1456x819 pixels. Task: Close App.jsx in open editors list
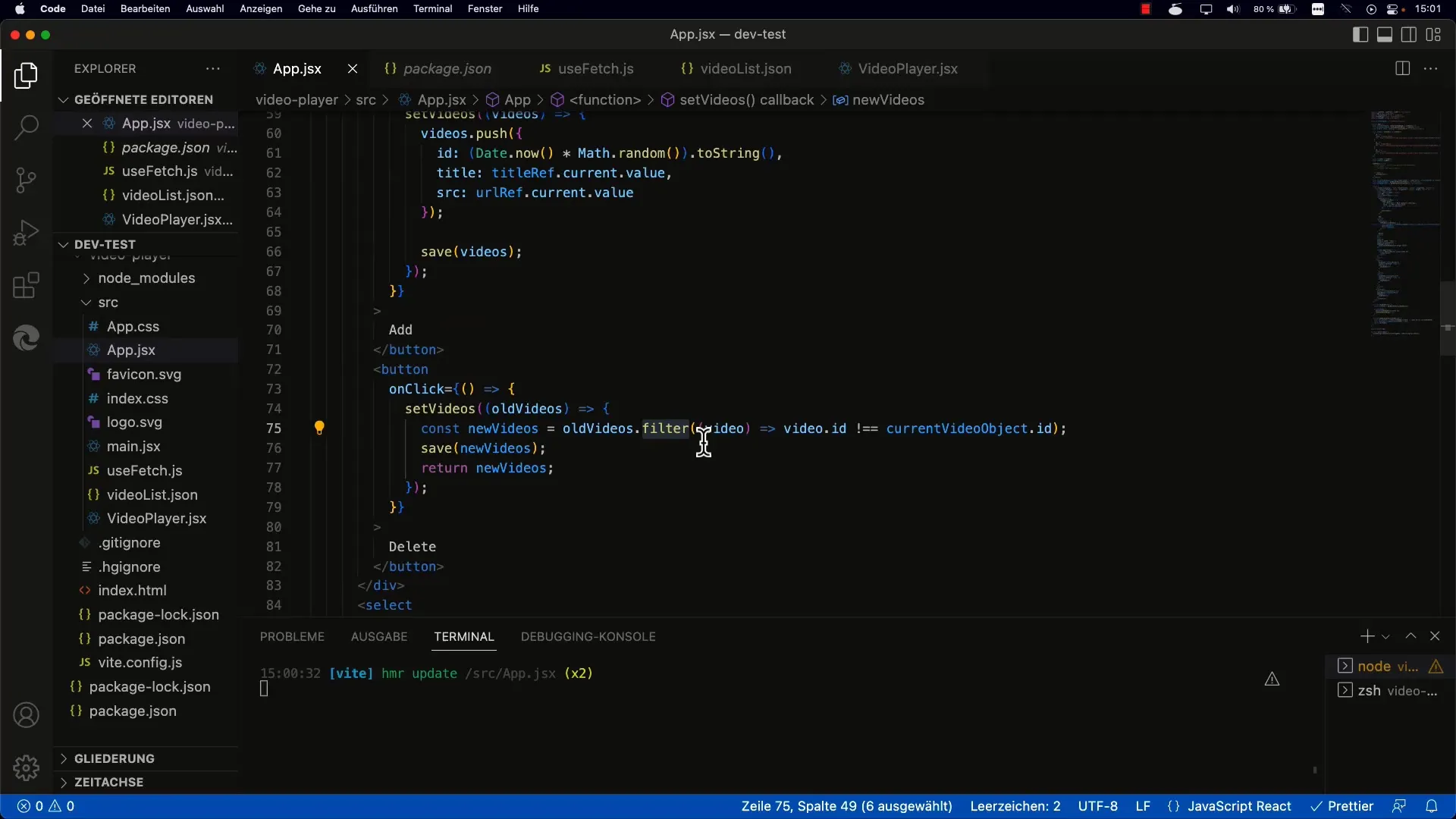point(87,123)
